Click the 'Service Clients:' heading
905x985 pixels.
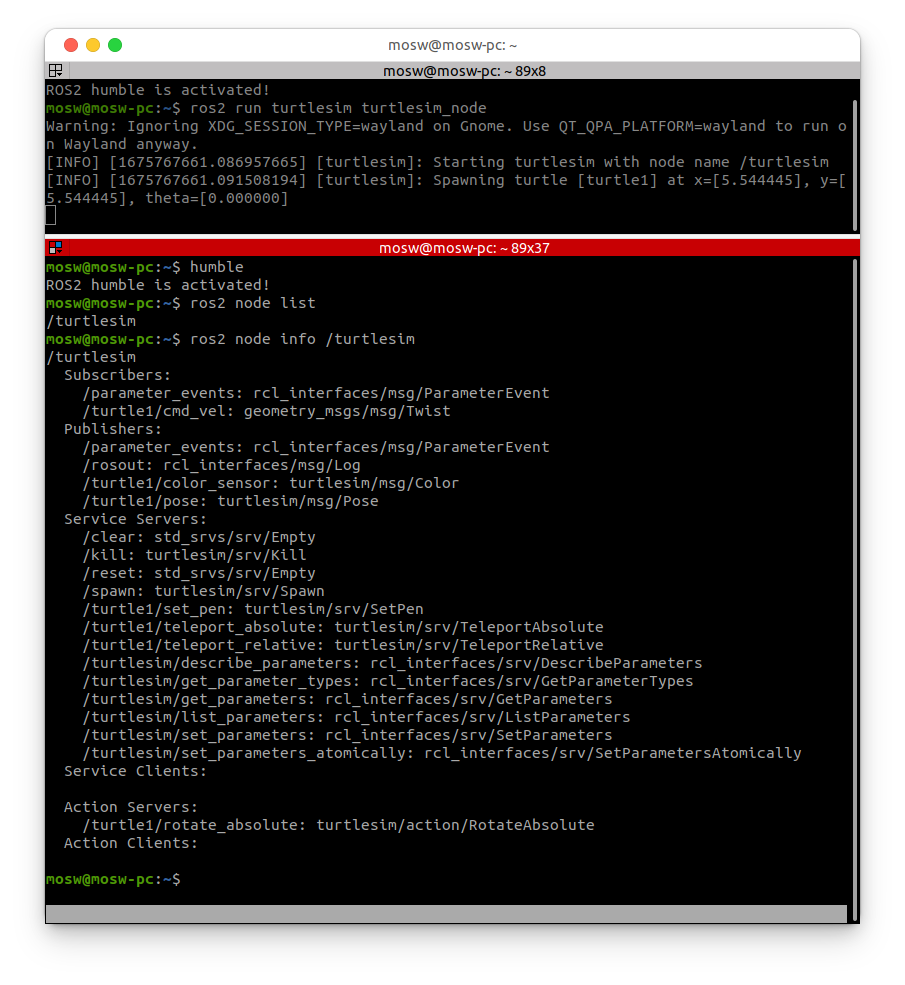135,771
